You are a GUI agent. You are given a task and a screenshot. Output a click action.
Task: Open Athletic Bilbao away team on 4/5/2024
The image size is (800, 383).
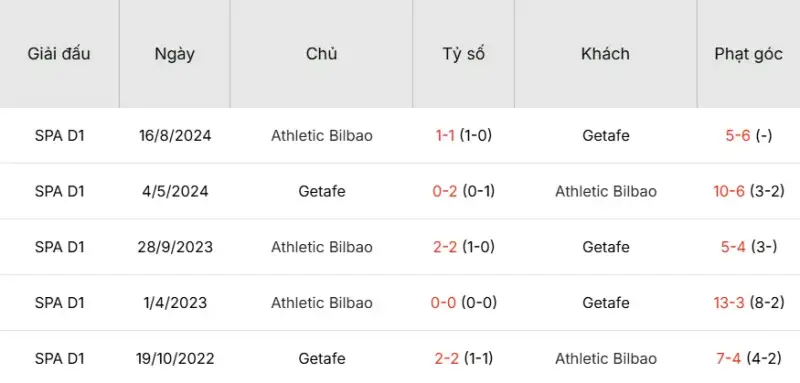click(x=606, y=191)
